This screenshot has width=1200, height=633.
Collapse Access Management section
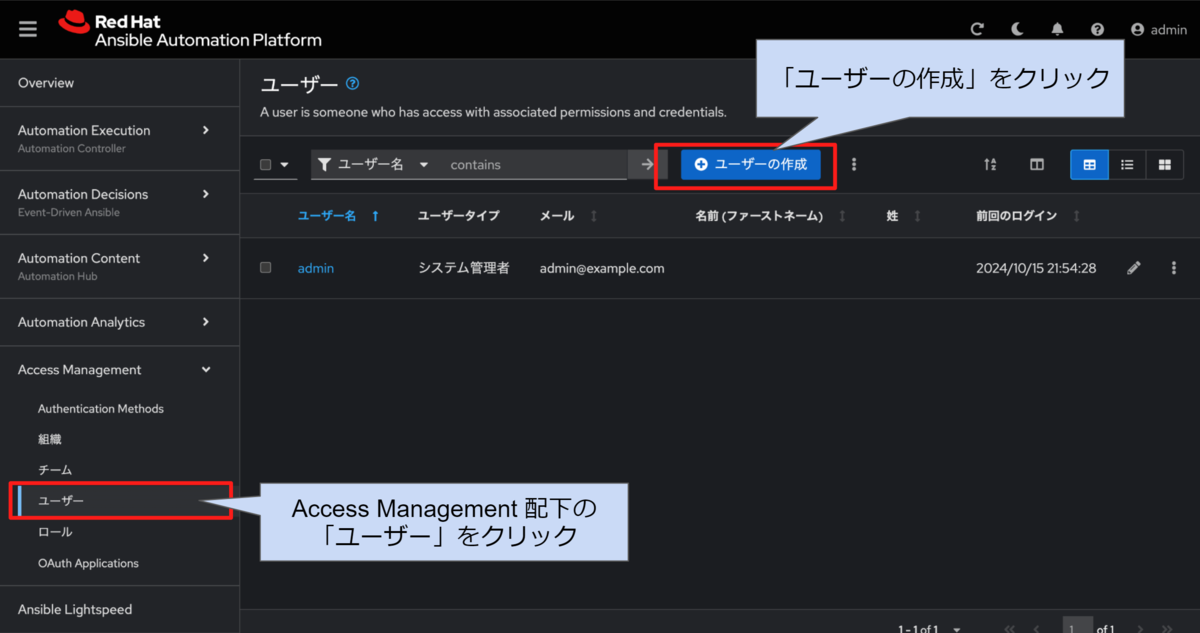pos(120,370)
